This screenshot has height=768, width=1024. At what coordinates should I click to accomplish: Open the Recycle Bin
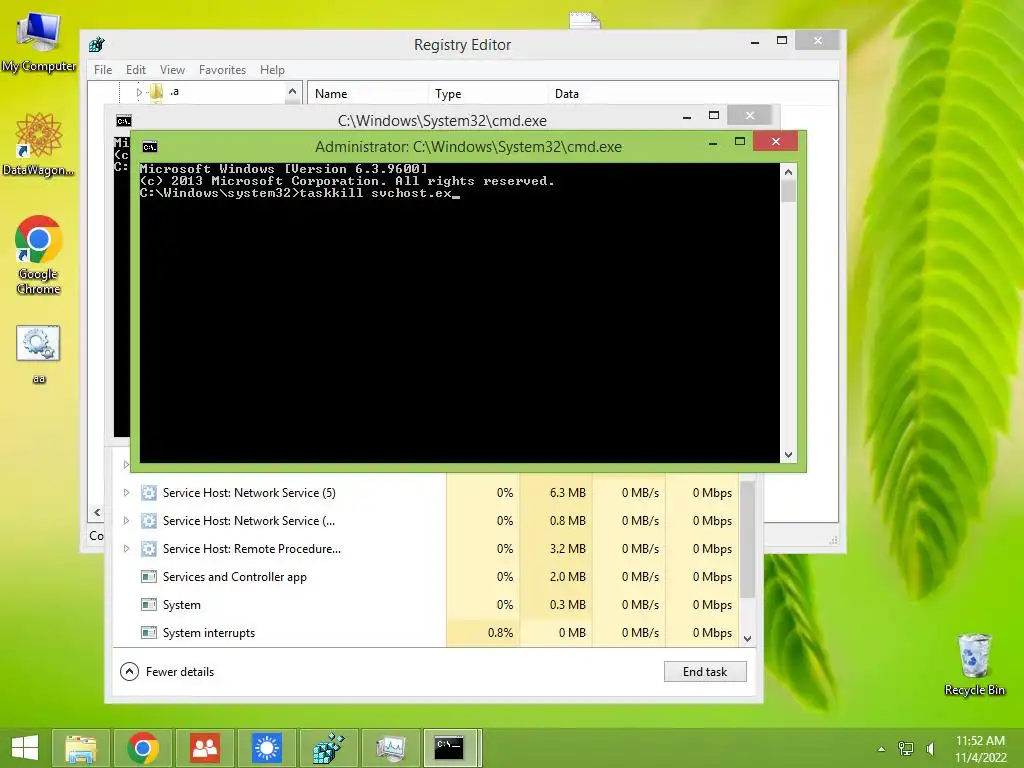[974, 664]
